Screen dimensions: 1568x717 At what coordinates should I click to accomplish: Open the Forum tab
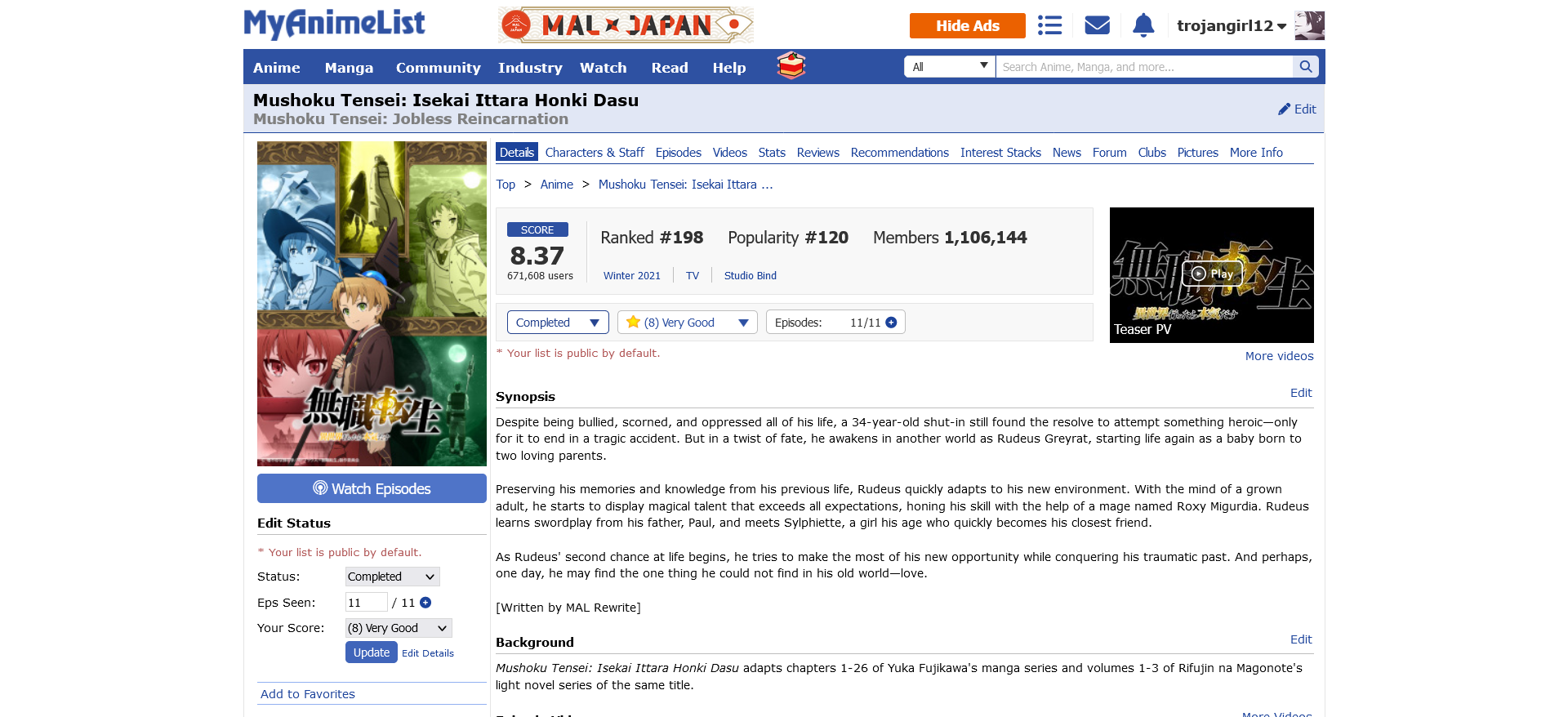[x=1110, y=153]
